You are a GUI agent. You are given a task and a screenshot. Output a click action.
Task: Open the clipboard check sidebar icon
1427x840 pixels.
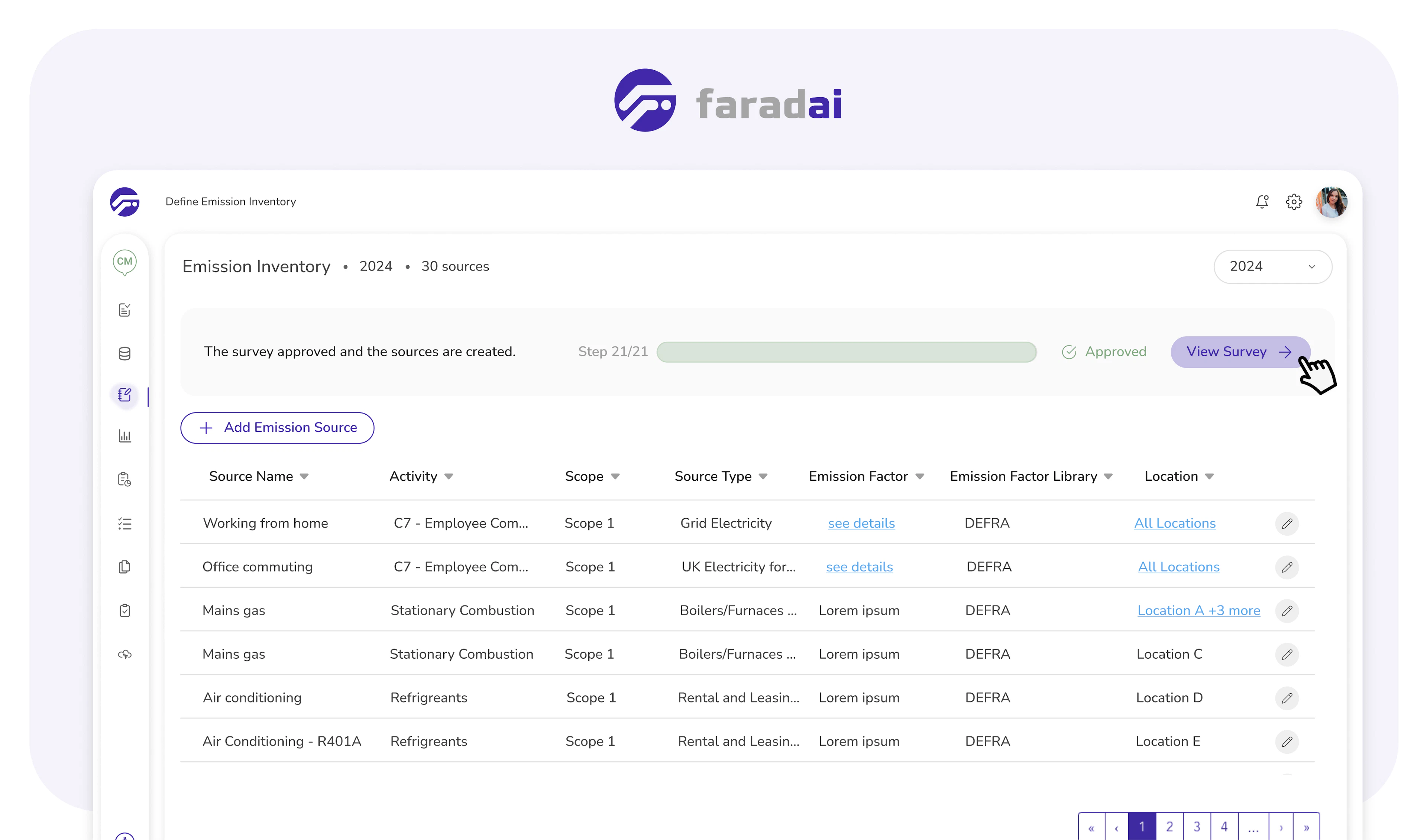click(124, 610)
